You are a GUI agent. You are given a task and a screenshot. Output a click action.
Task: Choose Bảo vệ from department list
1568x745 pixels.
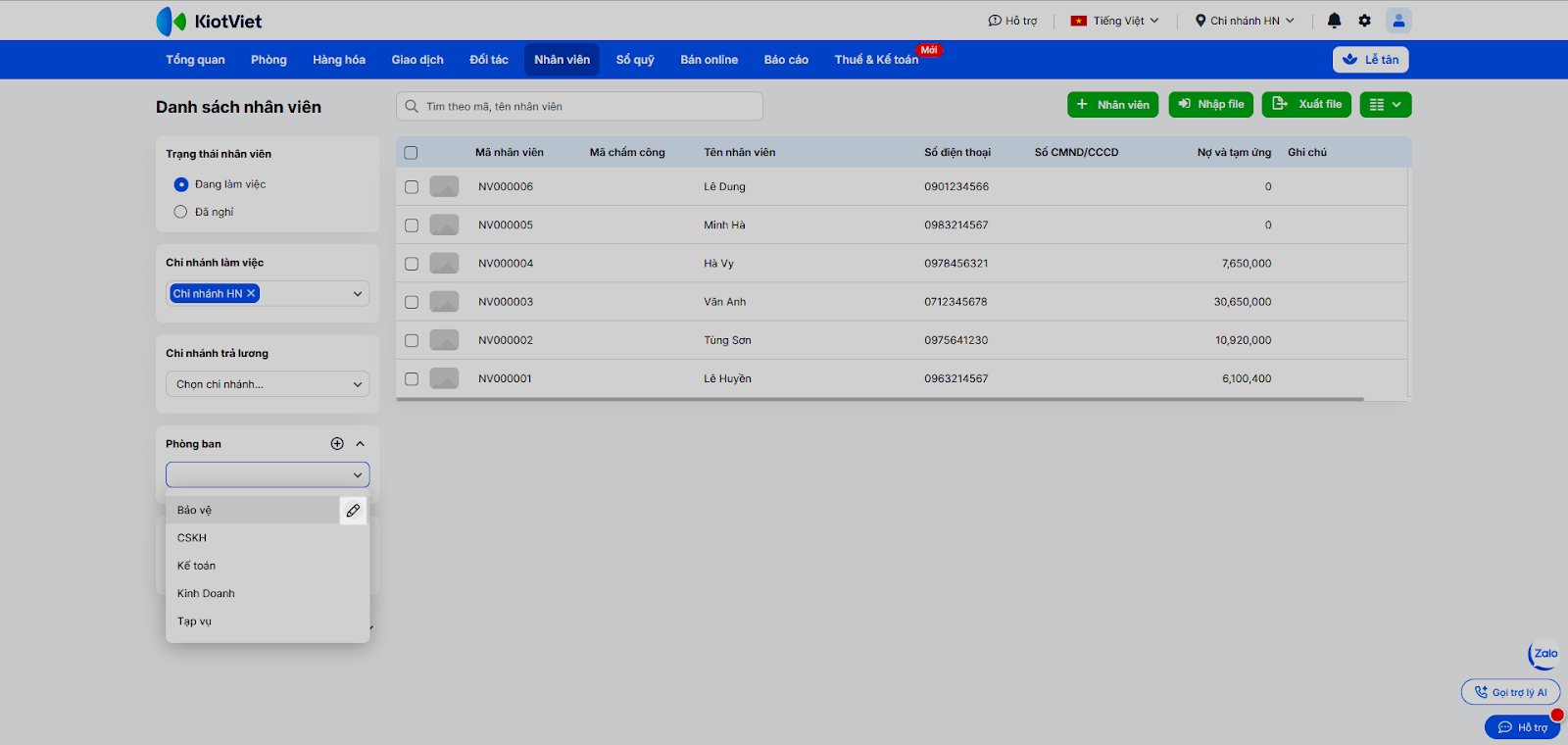(253, 511)
